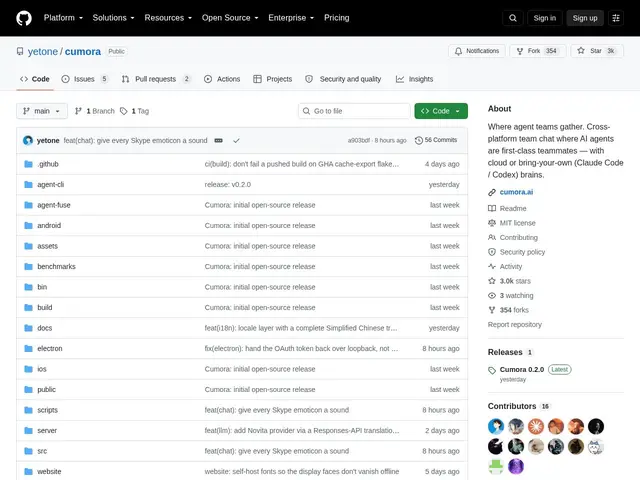640x480 pixels.
Task: Open the main branch selector dropdown
Action: coord(42,111)
